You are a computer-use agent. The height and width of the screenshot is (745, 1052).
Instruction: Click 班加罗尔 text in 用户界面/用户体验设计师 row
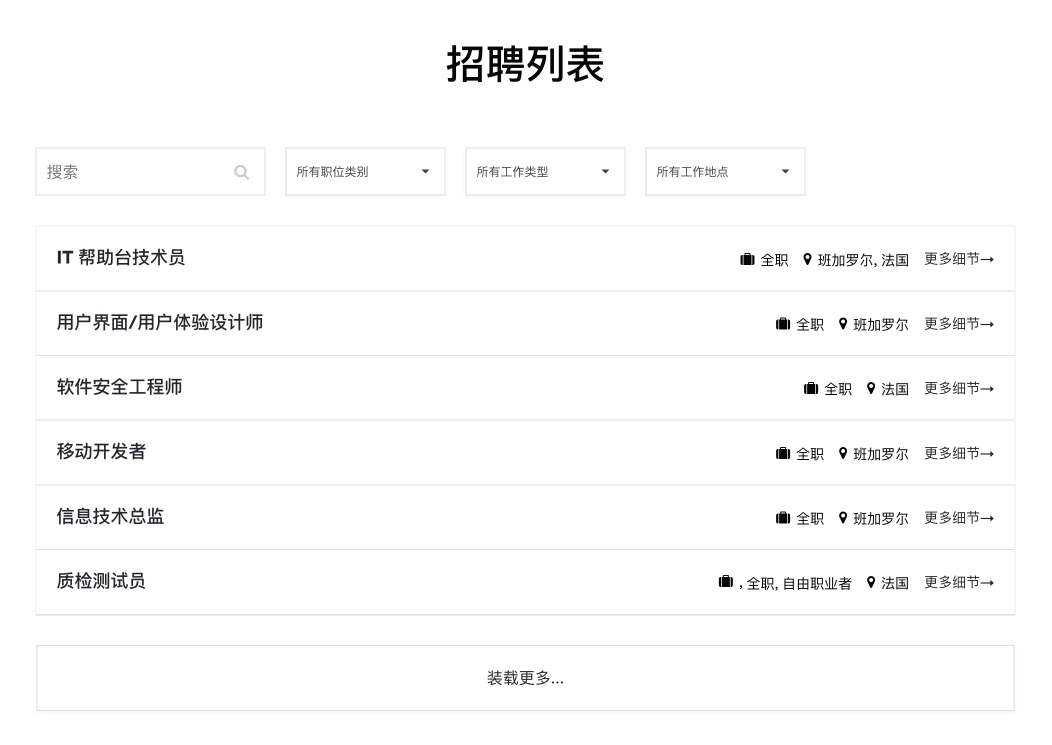pyautogui.click(x=881, y=325)
